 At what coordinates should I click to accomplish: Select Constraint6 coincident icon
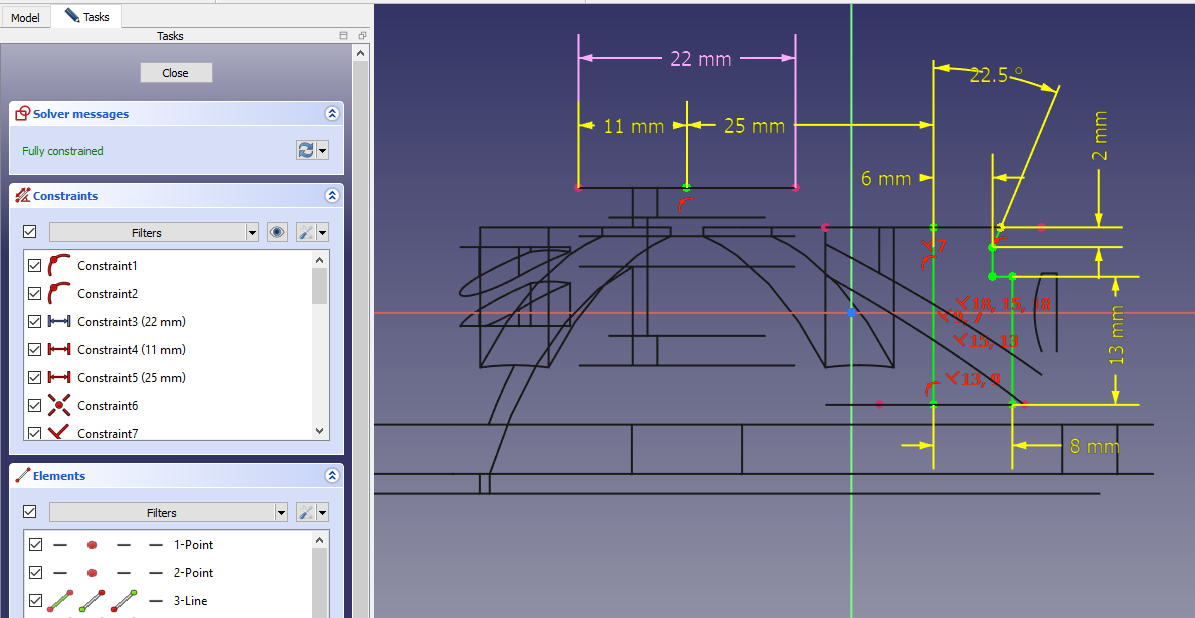point(59,406)
